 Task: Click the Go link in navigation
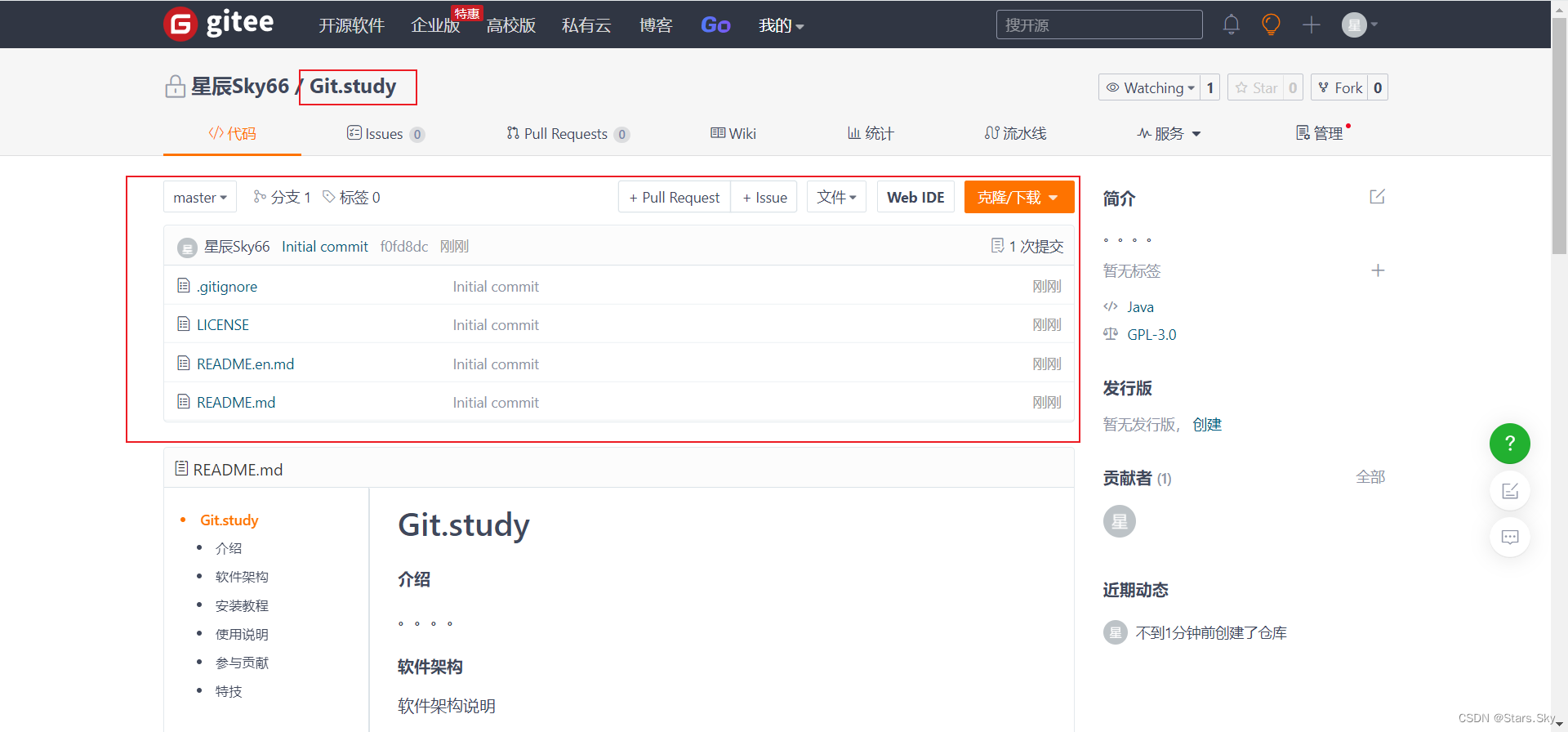(x=715, y=25)
